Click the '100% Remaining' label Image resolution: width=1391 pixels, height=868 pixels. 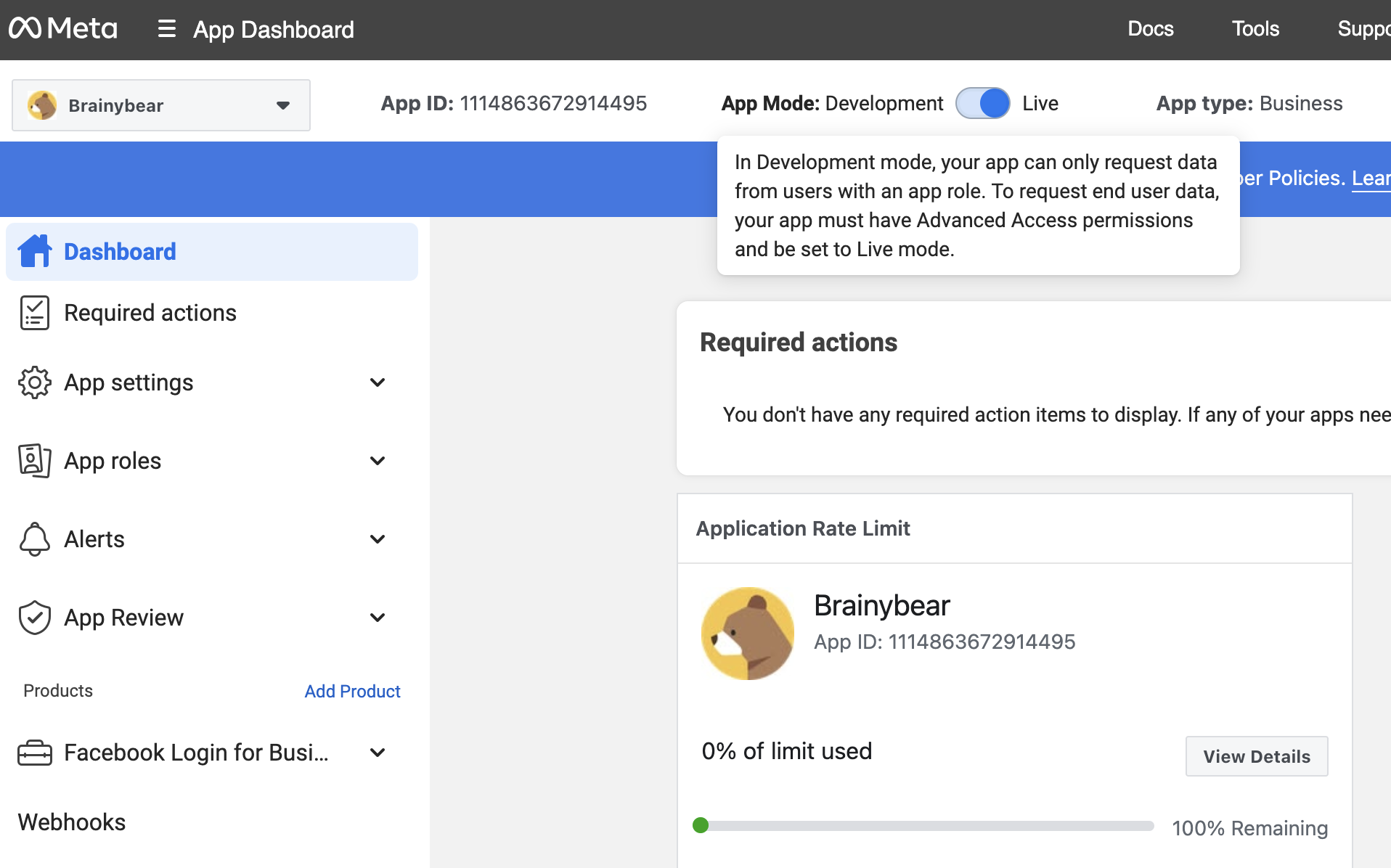1250,828
